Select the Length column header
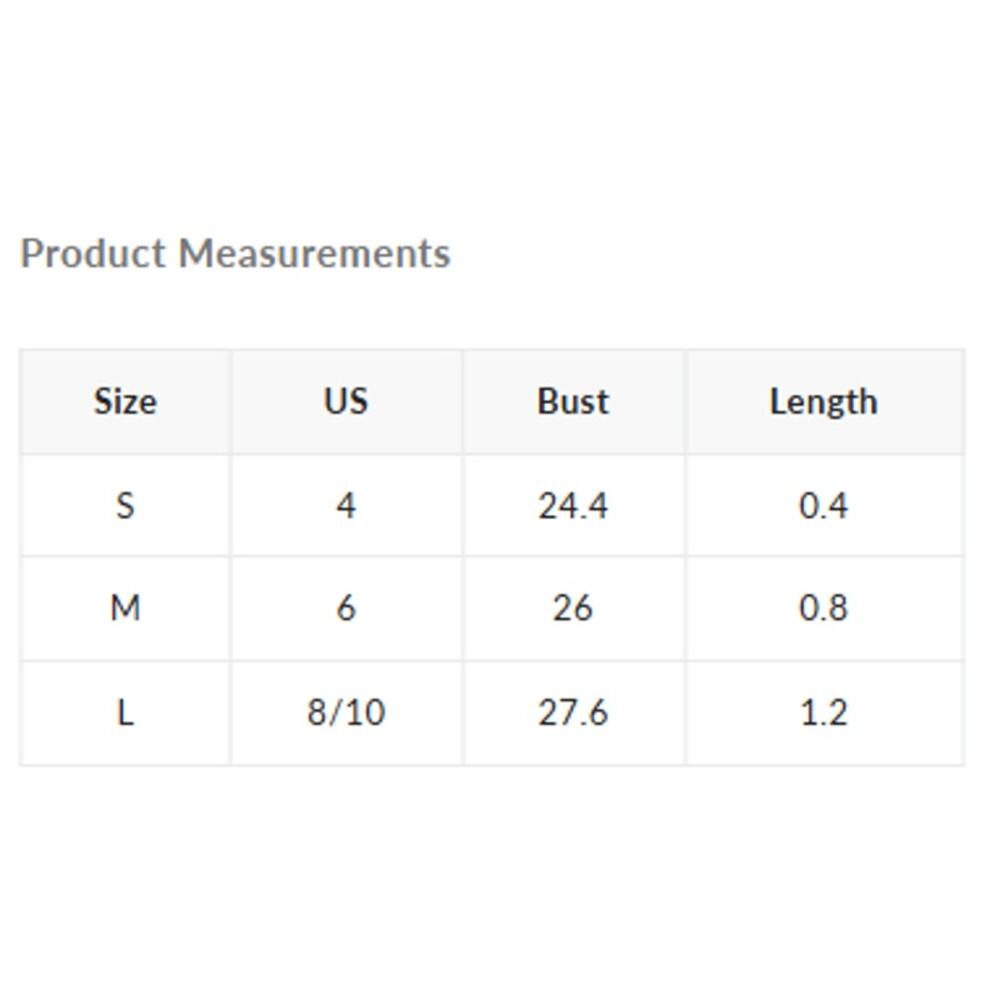The width and height of the screenshot is (1000, 1000). click(823, 402)
